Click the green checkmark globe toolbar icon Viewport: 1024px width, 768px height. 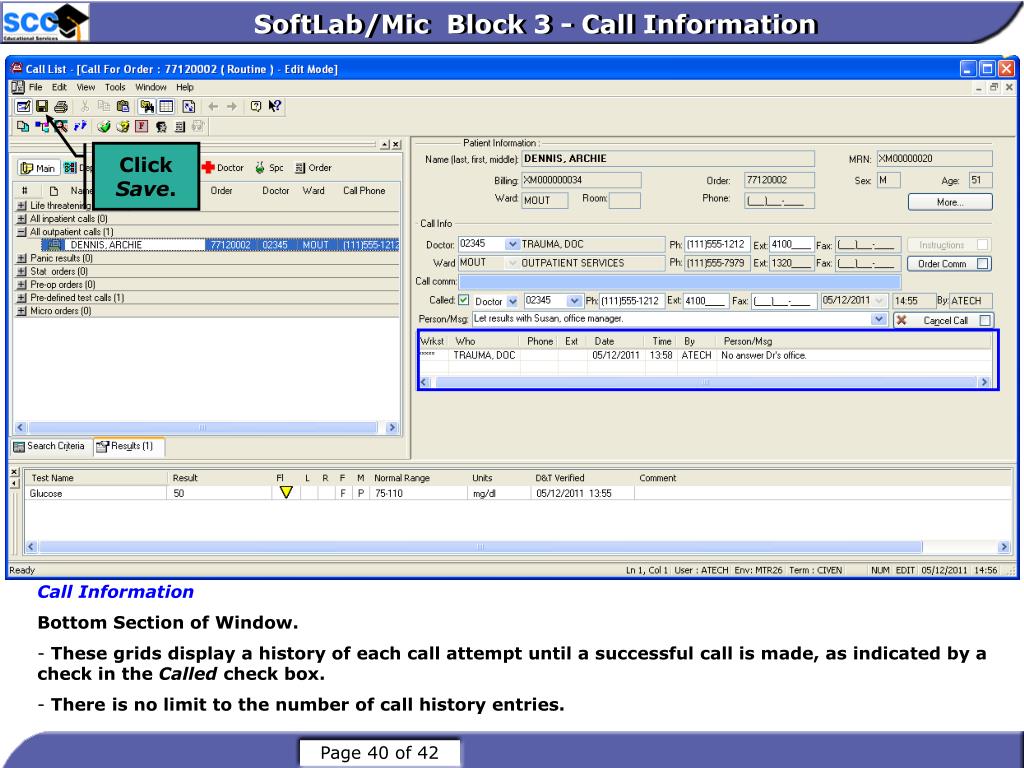(x=103, y=126)
